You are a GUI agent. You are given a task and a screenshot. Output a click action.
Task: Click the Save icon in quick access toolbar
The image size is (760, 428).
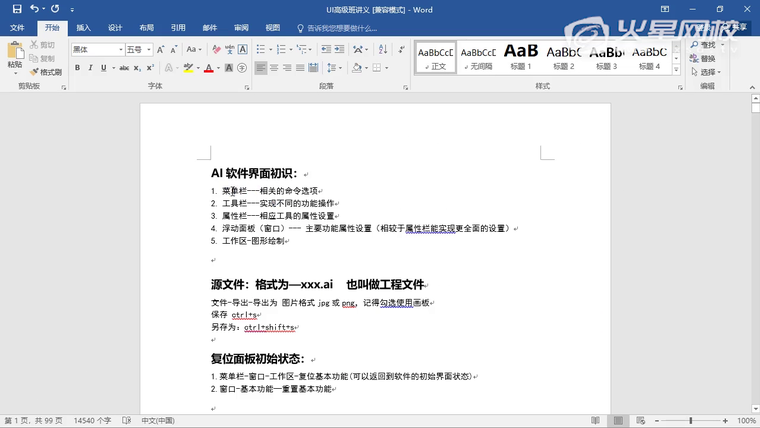pyautogui.click(x=17, y=9)
